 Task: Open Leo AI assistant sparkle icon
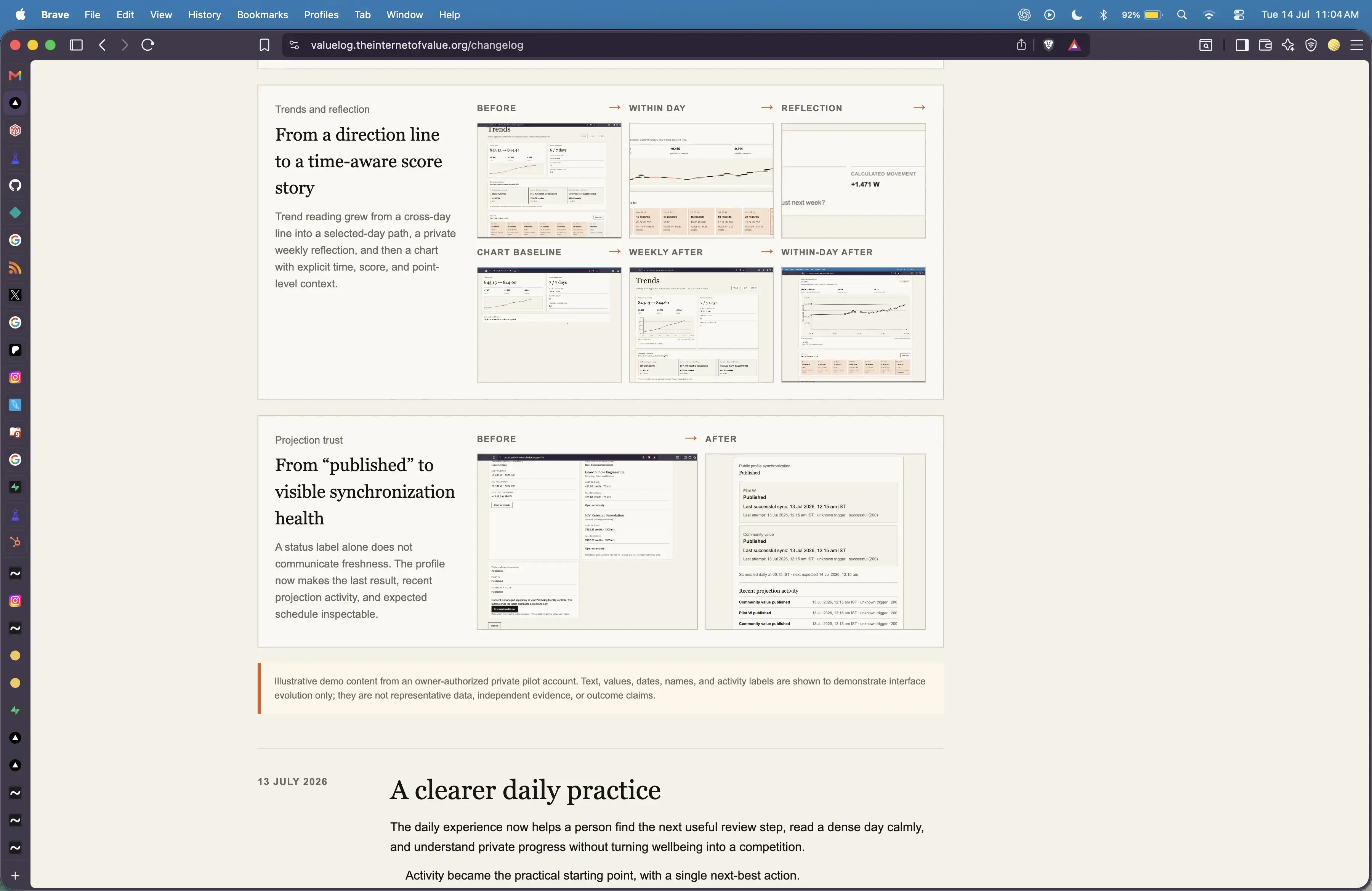(x=1289, y=45)
